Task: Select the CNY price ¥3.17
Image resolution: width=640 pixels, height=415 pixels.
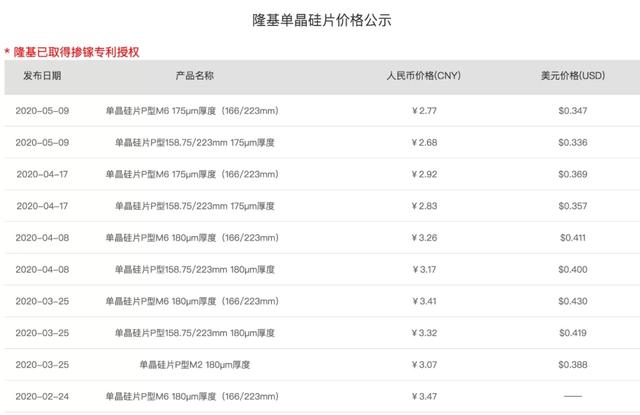Action: click(x=424, y=269)
